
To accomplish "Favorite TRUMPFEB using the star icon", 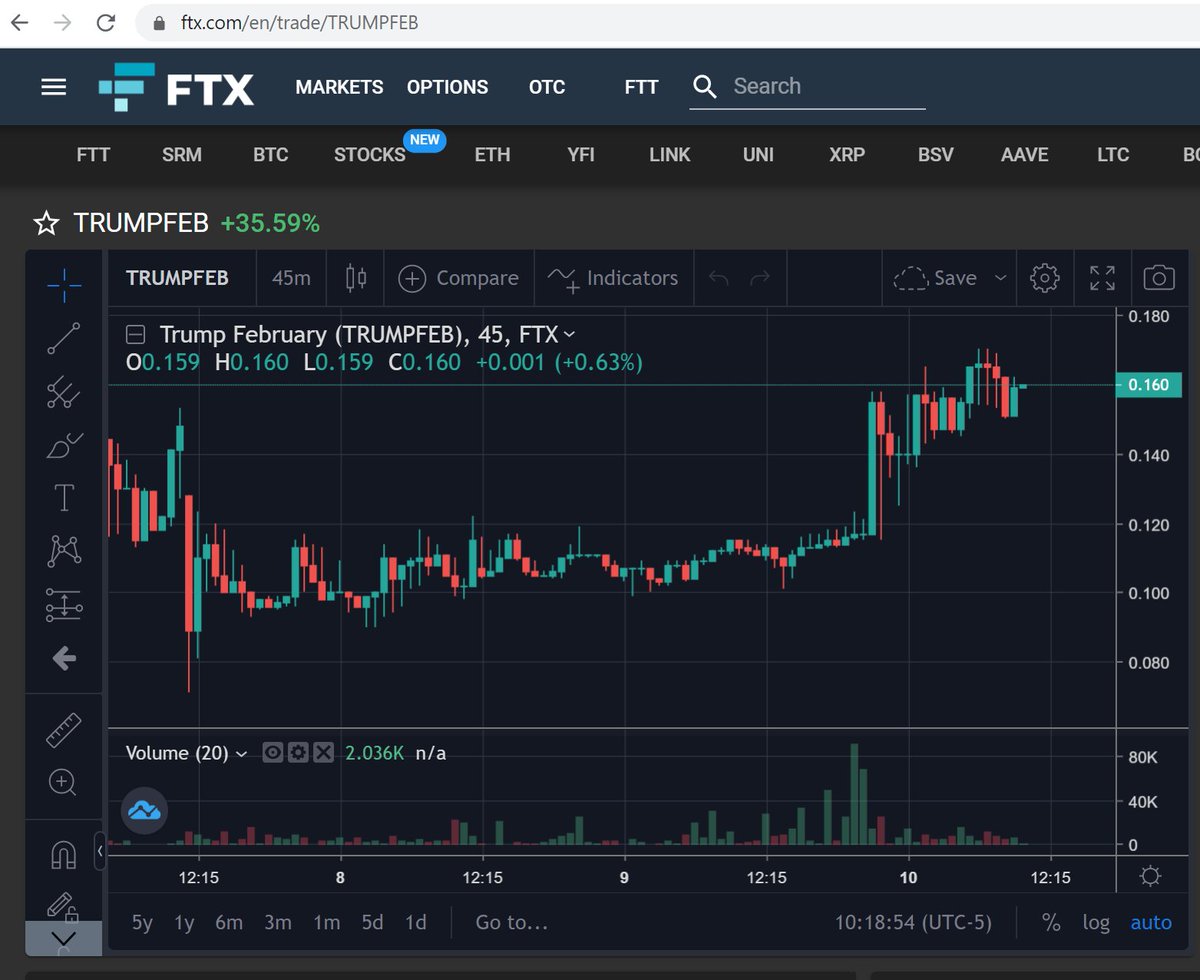I will [x=46, y=223].
